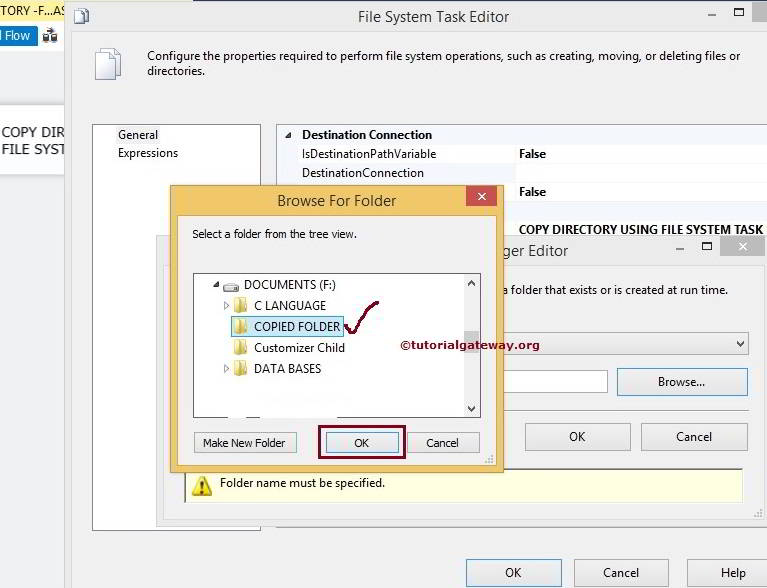Minimize the File System Task Editor window
The image size is (767, 588).
point(712,16)
